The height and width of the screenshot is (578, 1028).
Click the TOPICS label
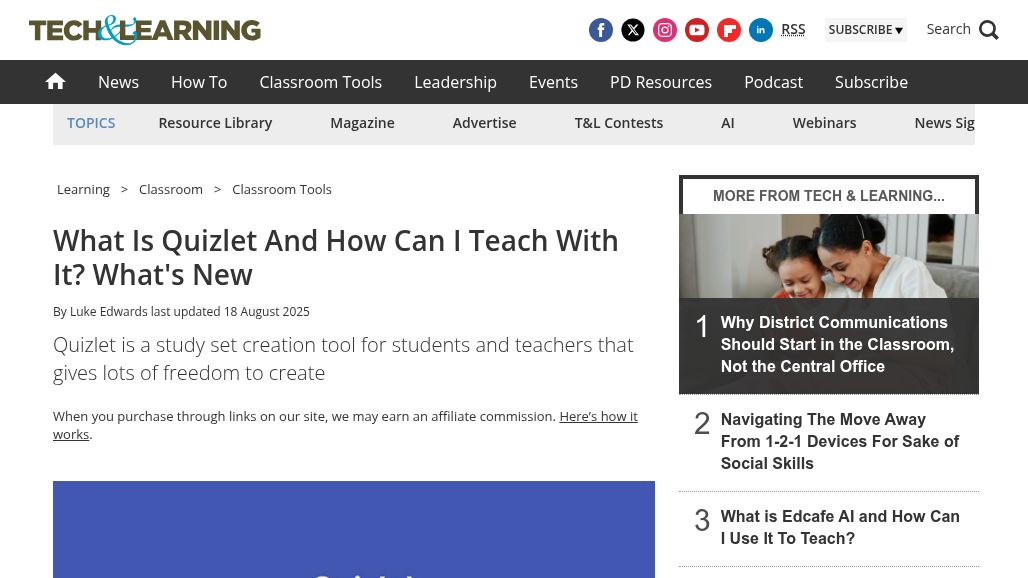point(91,123)
